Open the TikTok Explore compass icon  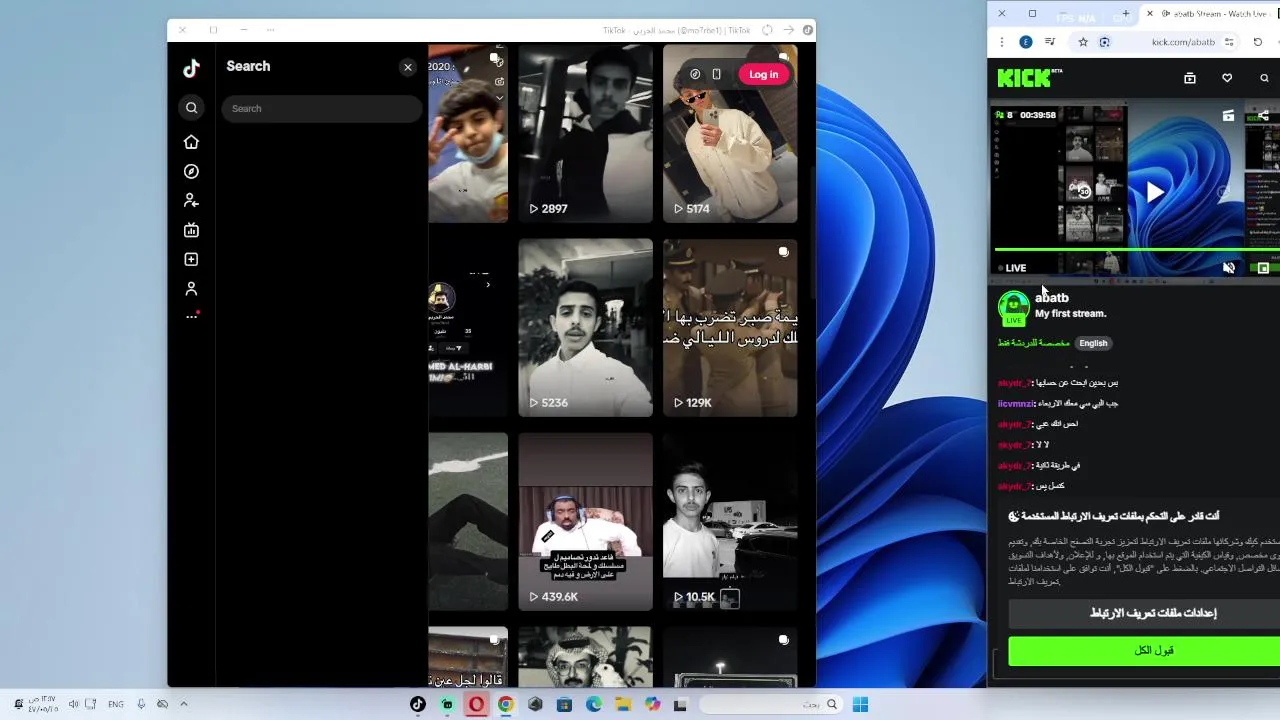click(x=191, y=171)
